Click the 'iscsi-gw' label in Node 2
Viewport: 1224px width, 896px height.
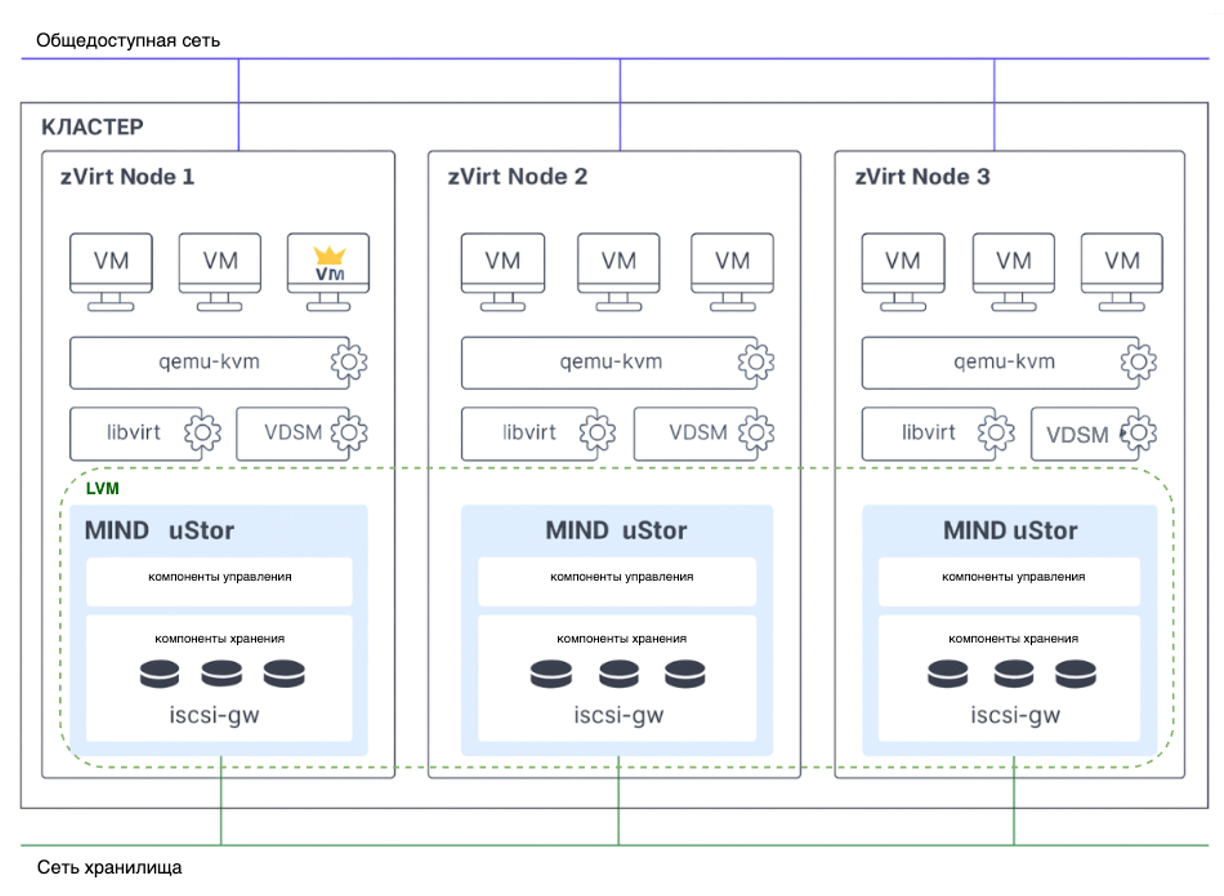[619, 716]
